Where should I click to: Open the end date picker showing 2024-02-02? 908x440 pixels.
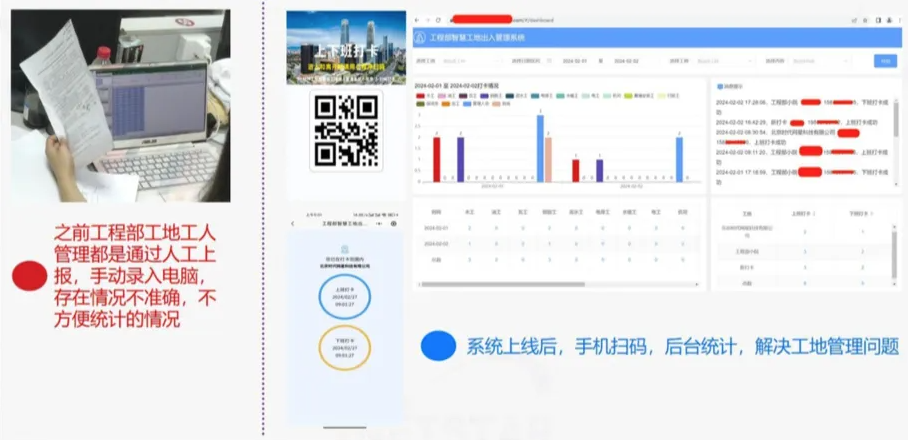pos(628,61)
